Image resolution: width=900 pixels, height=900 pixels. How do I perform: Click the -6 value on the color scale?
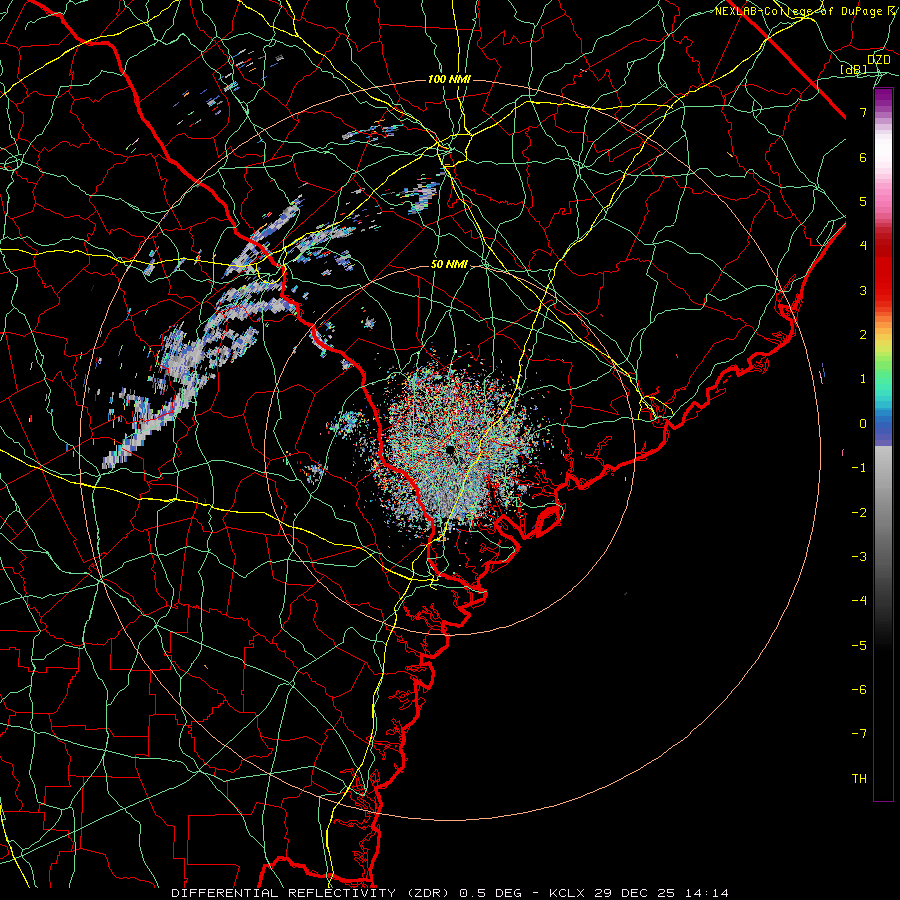[859, 690]
